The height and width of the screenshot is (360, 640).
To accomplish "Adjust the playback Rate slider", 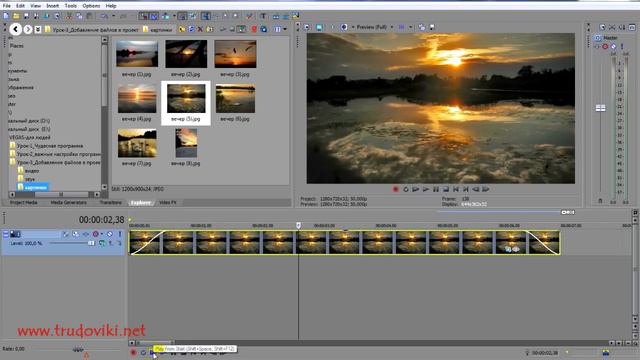I will click(x=78, y=349).
